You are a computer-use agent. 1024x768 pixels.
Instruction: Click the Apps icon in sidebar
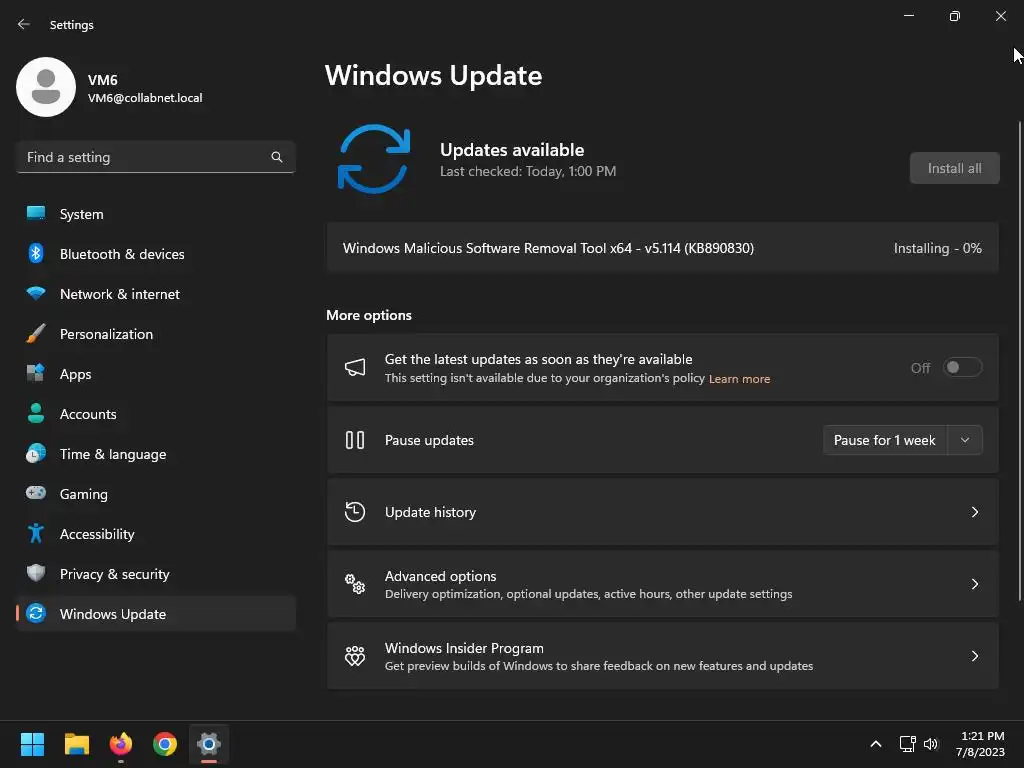click(x=36, y=374)
